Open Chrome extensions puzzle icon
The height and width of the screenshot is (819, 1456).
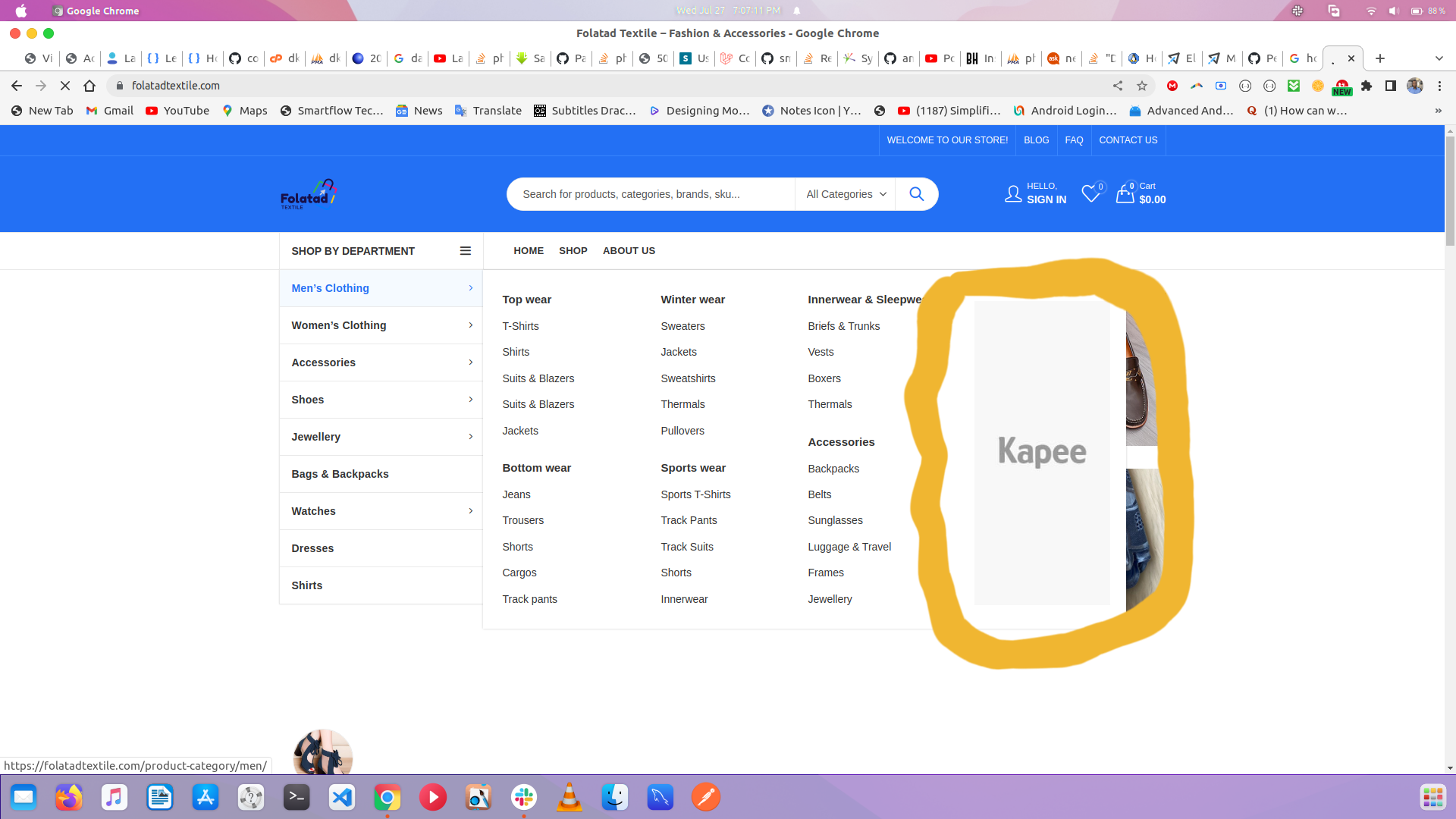tap(1367, 86)
